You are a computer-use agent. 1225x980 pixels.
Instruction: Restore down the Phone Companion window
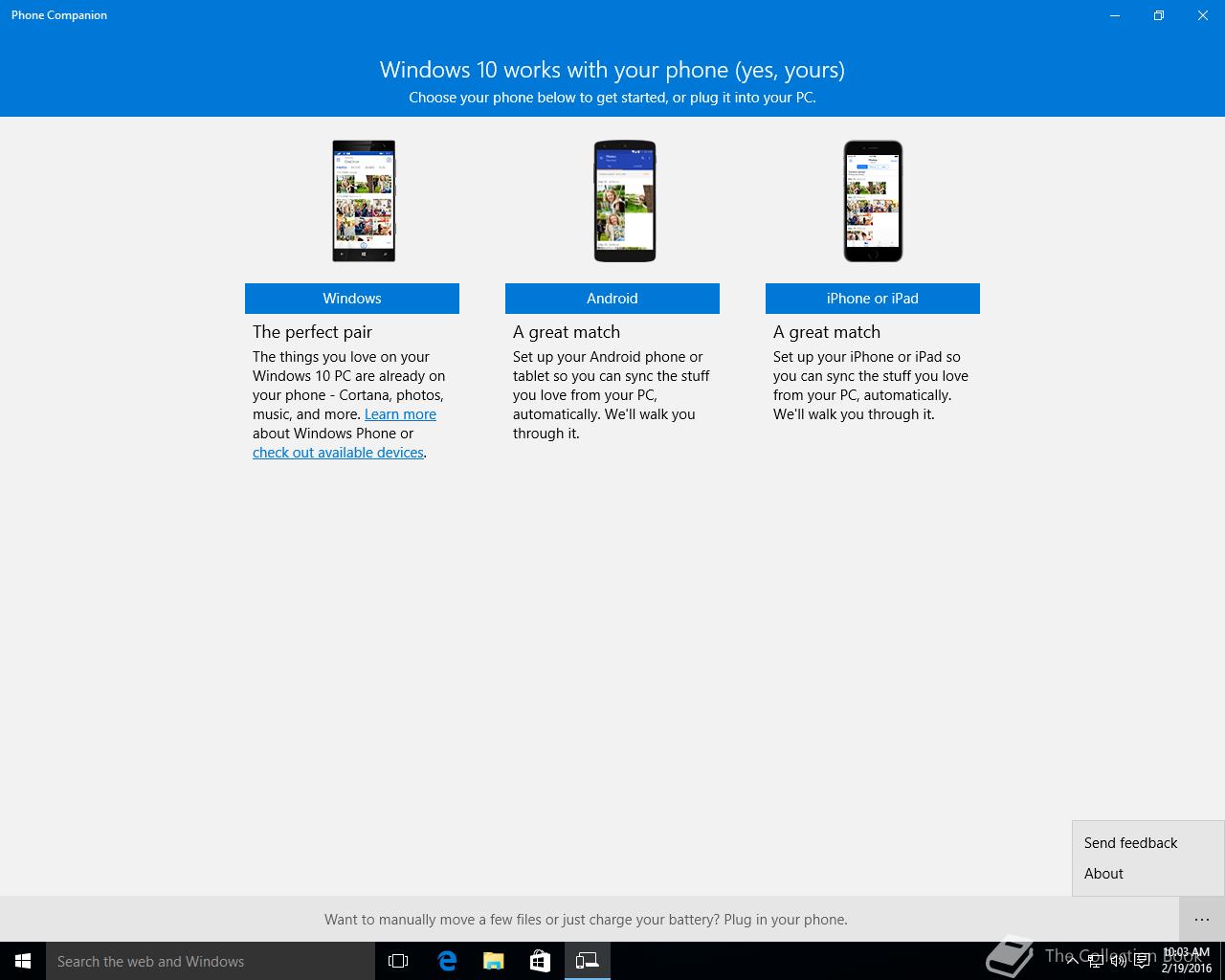[1159, 15]
